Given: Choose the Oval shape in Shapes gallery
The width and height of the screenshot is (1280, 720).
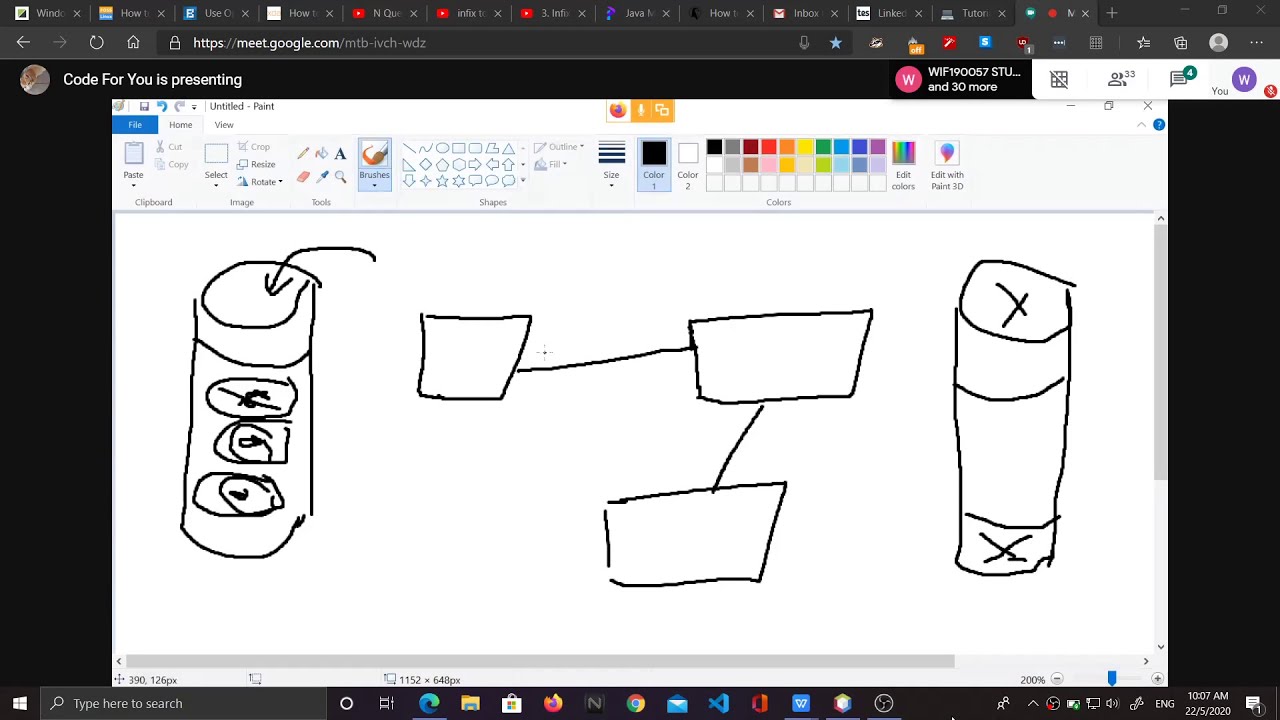Looking at the screenshot, I should tap(442, 148).
